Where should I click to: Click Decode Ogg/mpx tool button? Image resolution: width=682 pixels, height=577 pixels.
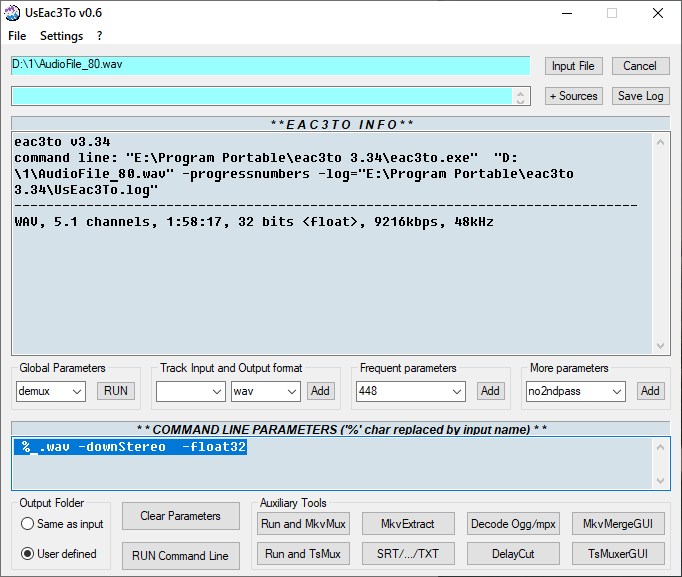coord(513,524)
